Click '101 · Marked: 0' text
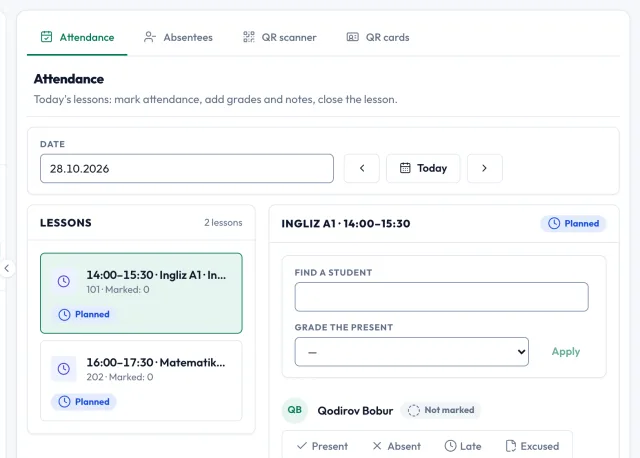 118,289
